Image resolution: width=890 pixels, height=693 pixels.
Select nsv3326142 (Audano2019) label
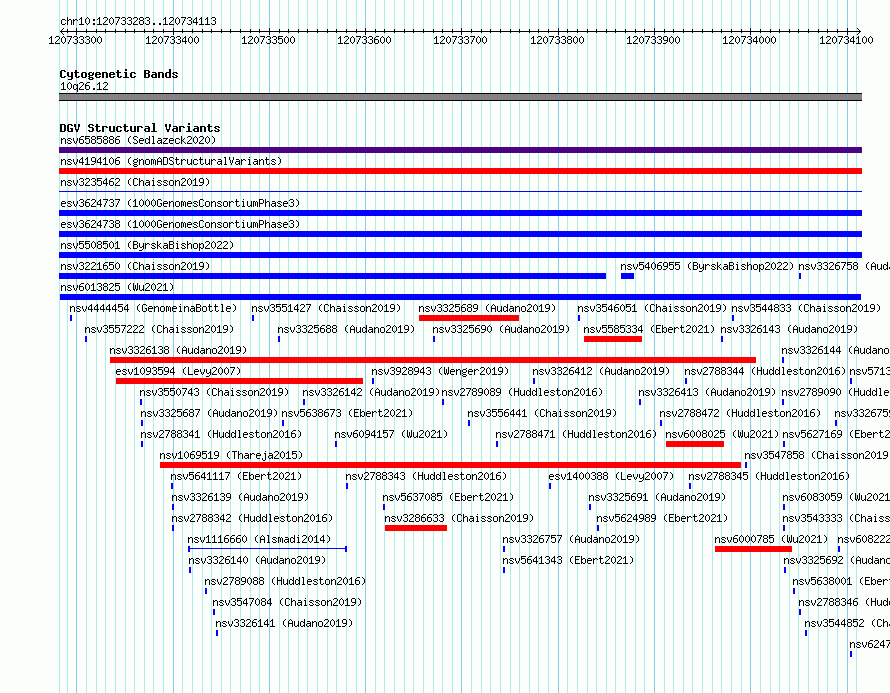tap(371, 392)
